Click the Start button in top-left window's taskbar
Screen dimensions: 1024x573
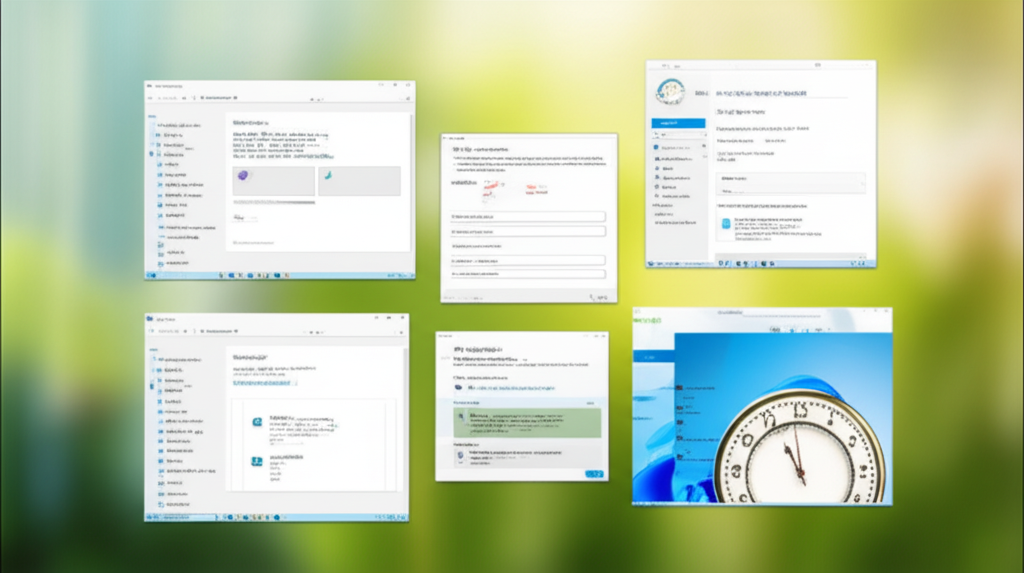click(151, 273)
